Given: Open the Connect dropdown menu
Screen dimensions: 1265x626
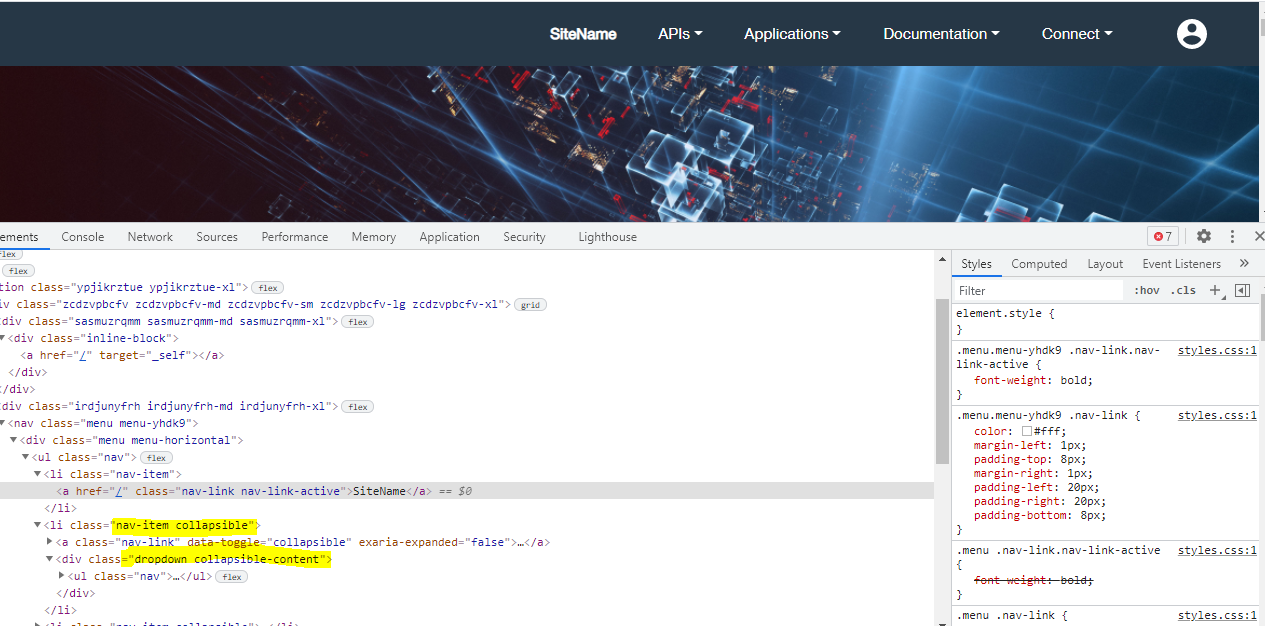Looking at the screenshot, I should (x=1077, y=34).
